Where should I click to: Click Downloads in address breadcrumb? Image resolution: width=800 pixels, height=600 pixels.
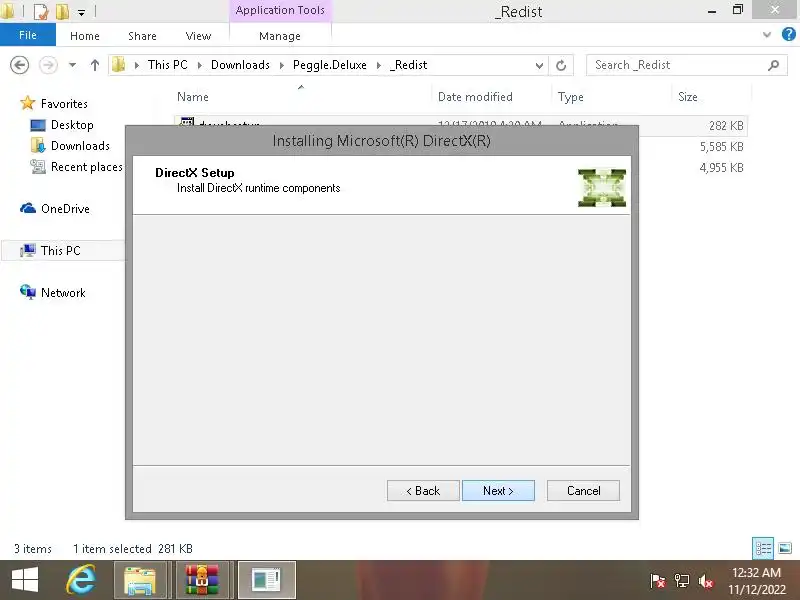(240, 65)
